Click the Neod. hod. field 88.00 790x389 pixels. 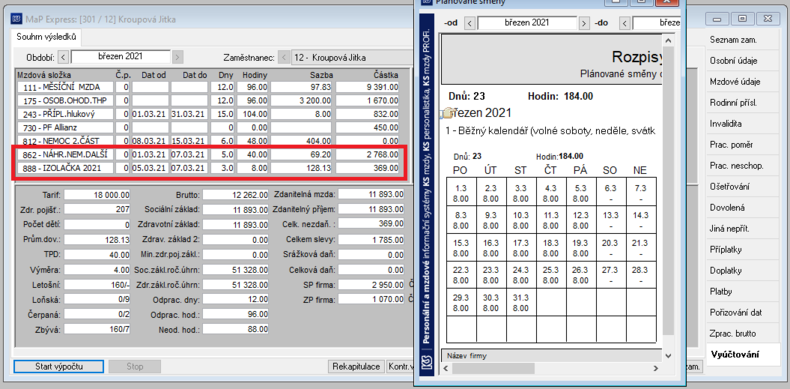point(235,329)
